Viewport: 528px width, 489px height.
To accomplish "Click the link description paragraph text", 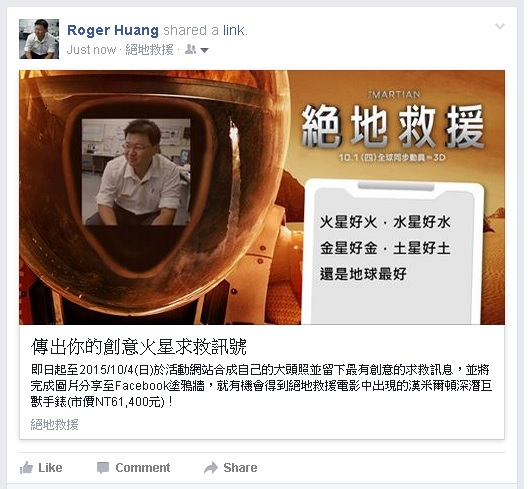I will point(261,386).
